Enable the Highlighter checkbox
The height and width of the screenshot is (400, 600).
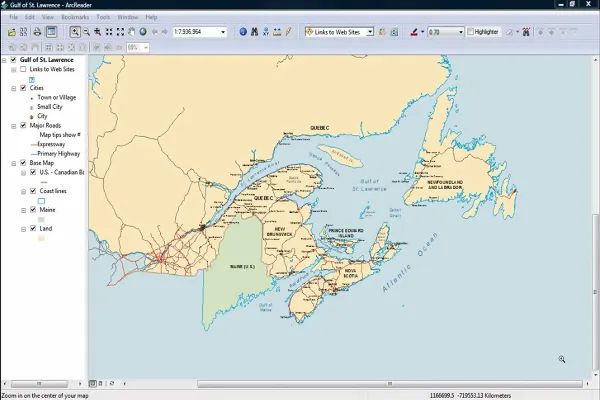tap(471, 32)
